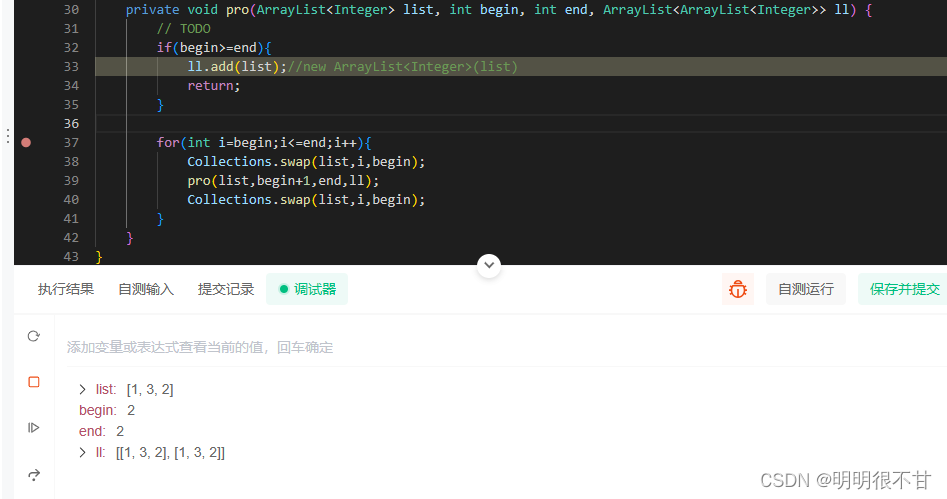Select the begin variable row
The height and width of the screenshot is (499, 947).
(107, 410)
